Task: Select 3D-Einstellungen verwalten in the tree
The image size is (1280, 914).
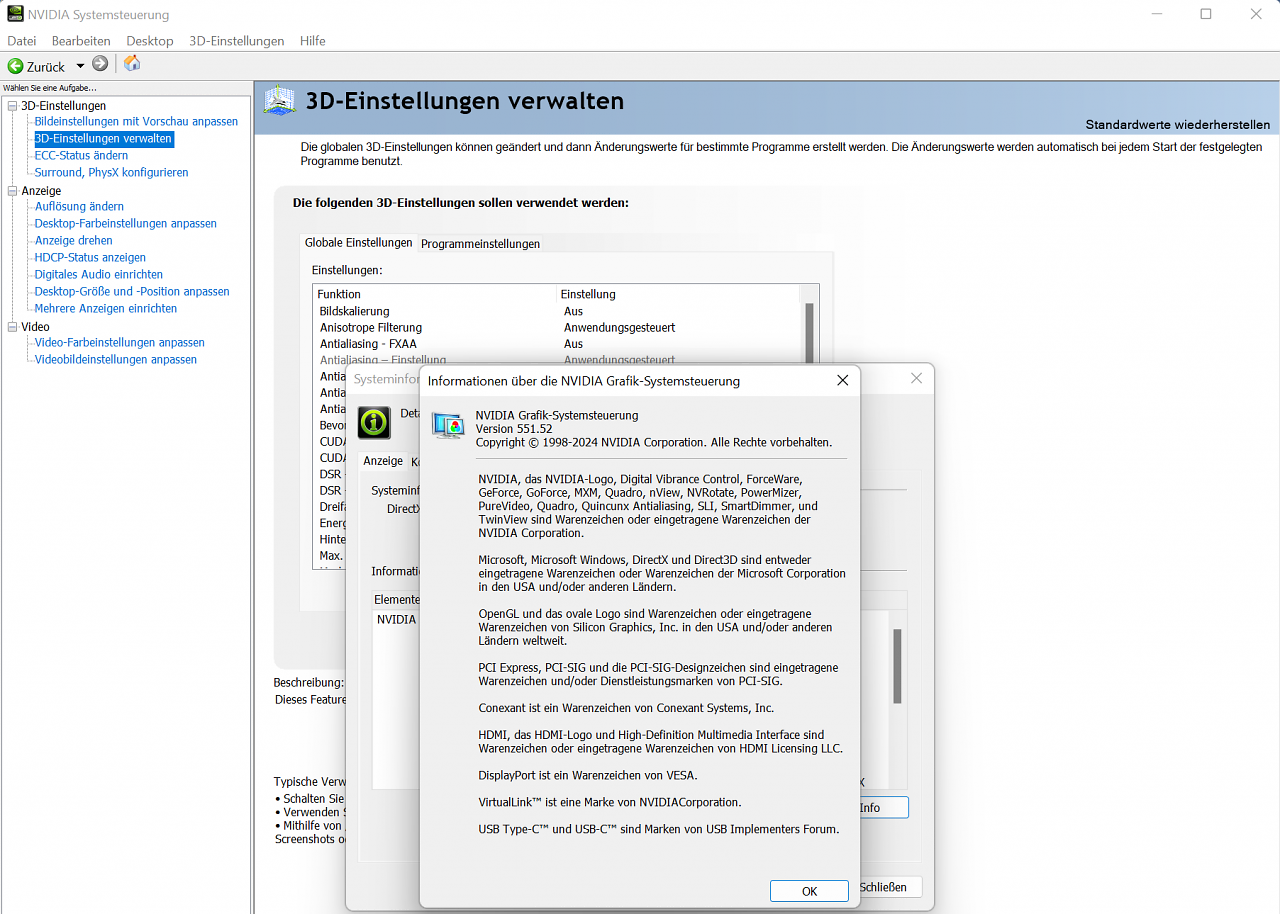Action: (x=104, y=139)
